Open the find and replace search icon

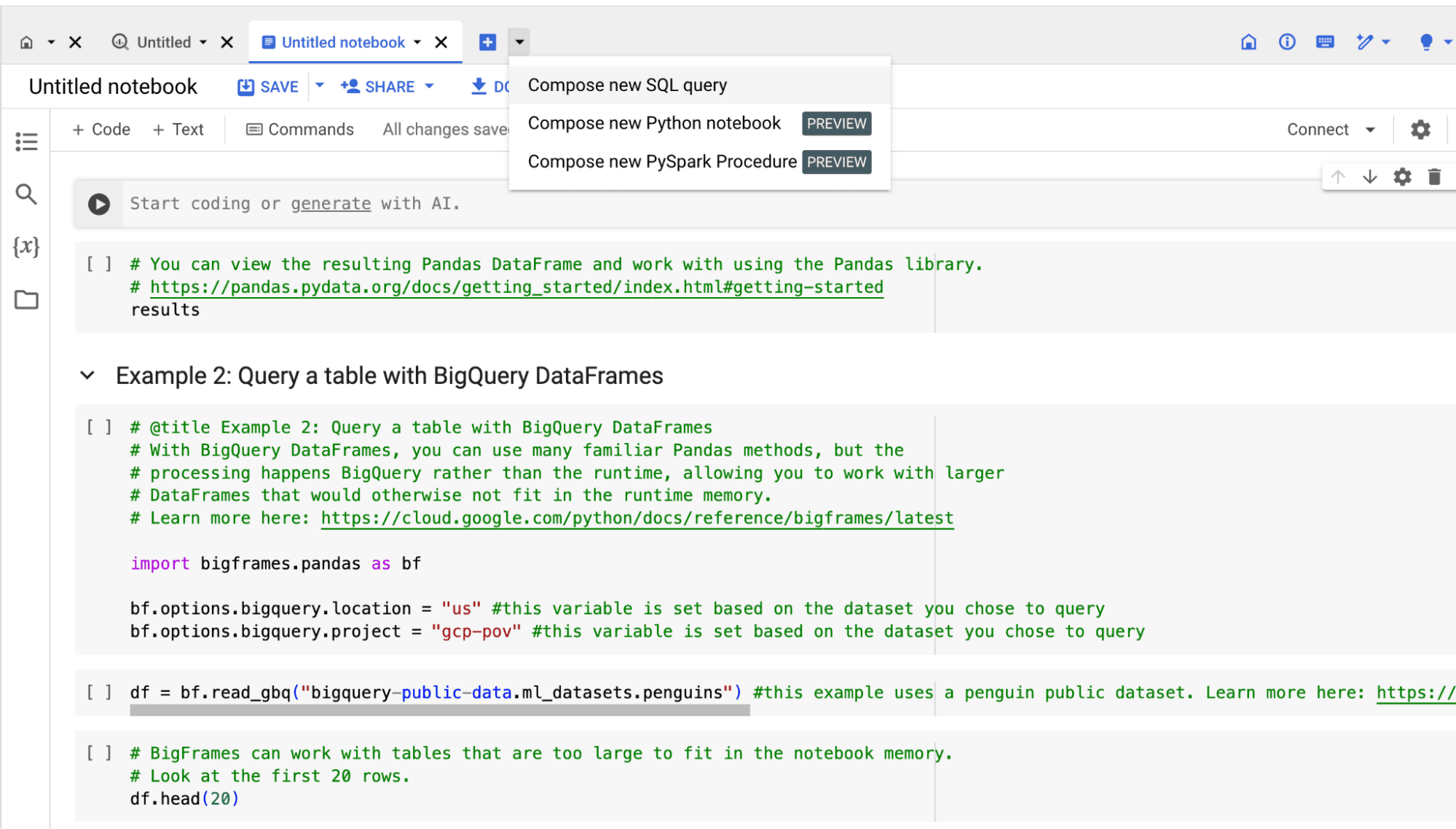tap(26, 194)
